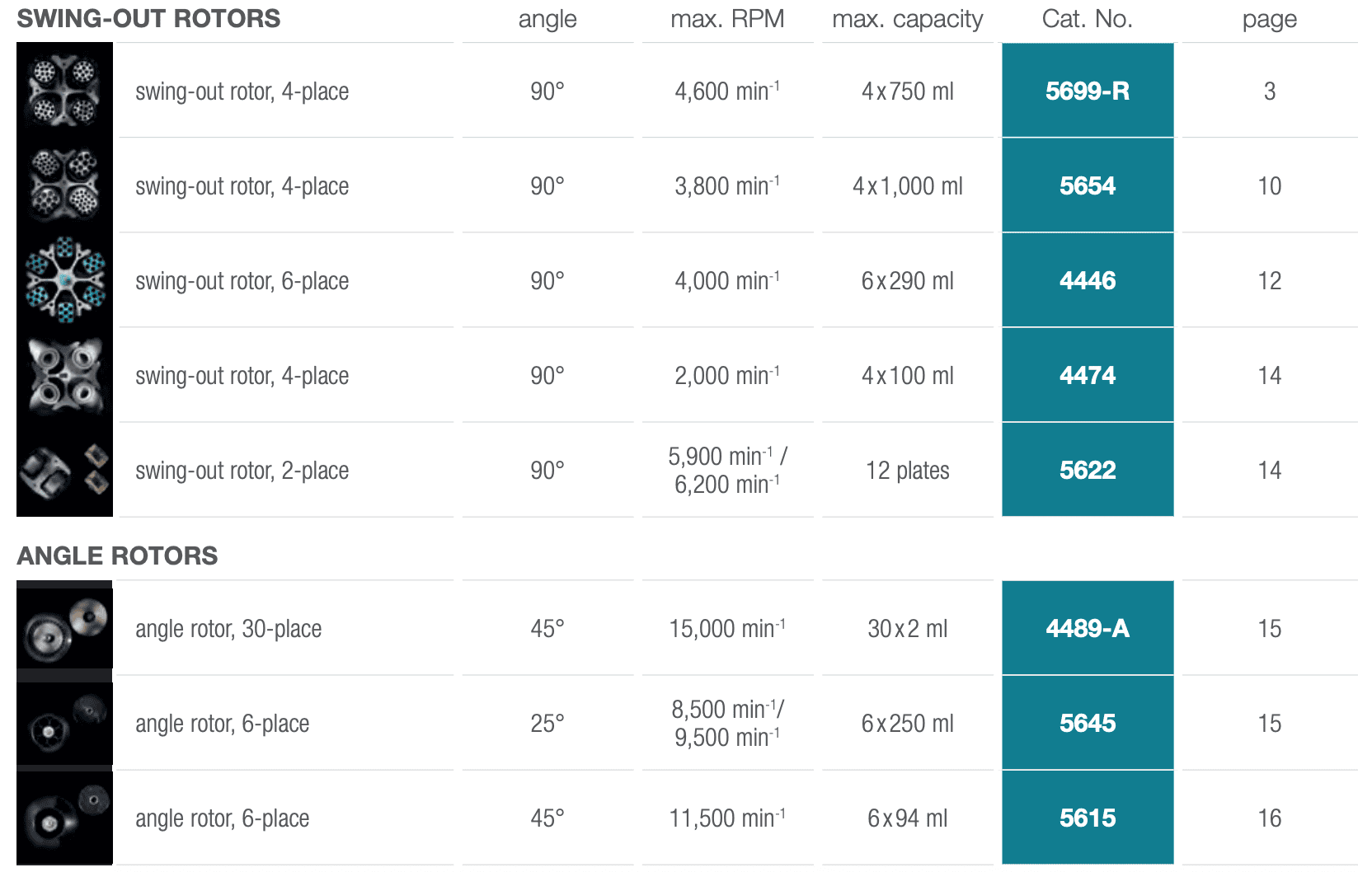Click the 4474 catalog number
Viewport: 1372px width, 872px height.
tap(1088, 375)
